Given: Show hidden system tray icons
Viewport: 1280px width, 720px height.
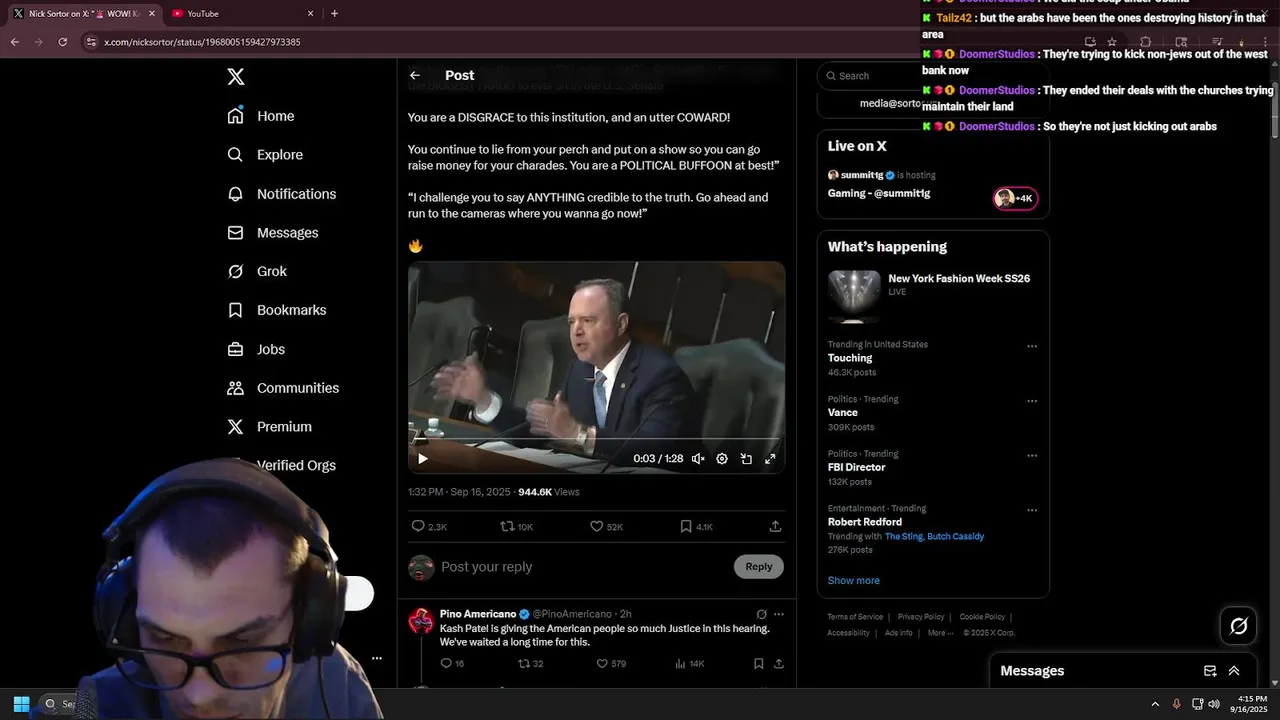Looking at the screenshot, I should (x=1155, y=704).
